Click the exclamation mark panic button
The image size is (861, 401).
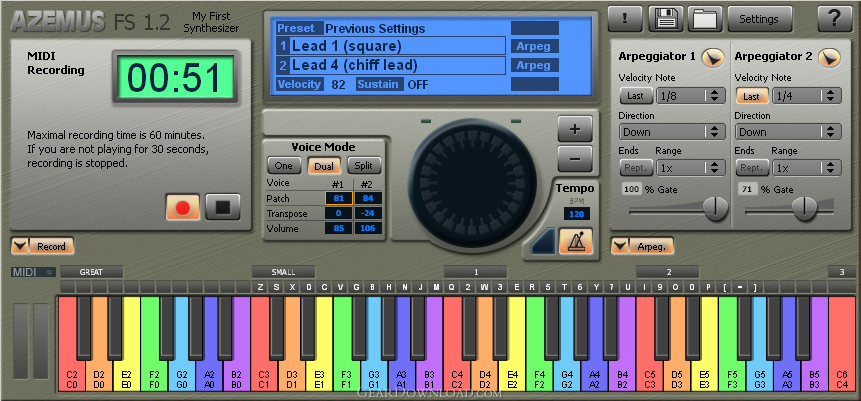[625, 19]
